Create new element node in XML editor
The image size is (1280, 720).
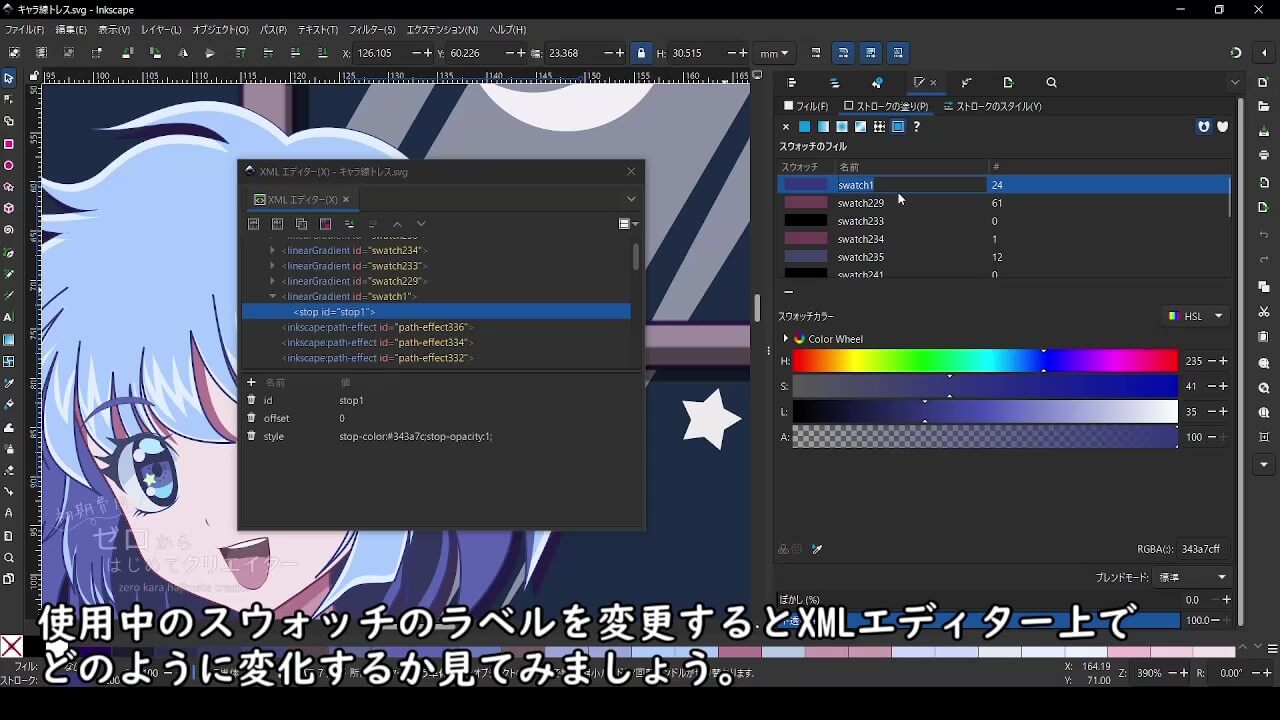[253, 224]
